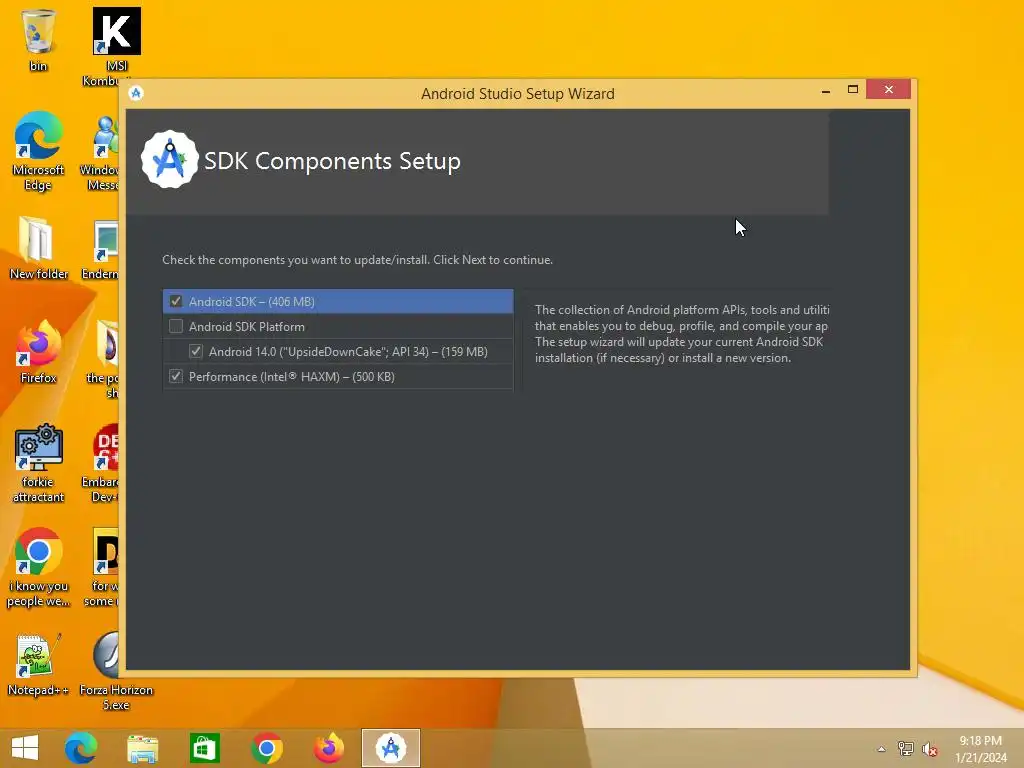1024x768 pixels.
Task: Click the 'Check the components you want' instruction text
Action: coord(357,260)
